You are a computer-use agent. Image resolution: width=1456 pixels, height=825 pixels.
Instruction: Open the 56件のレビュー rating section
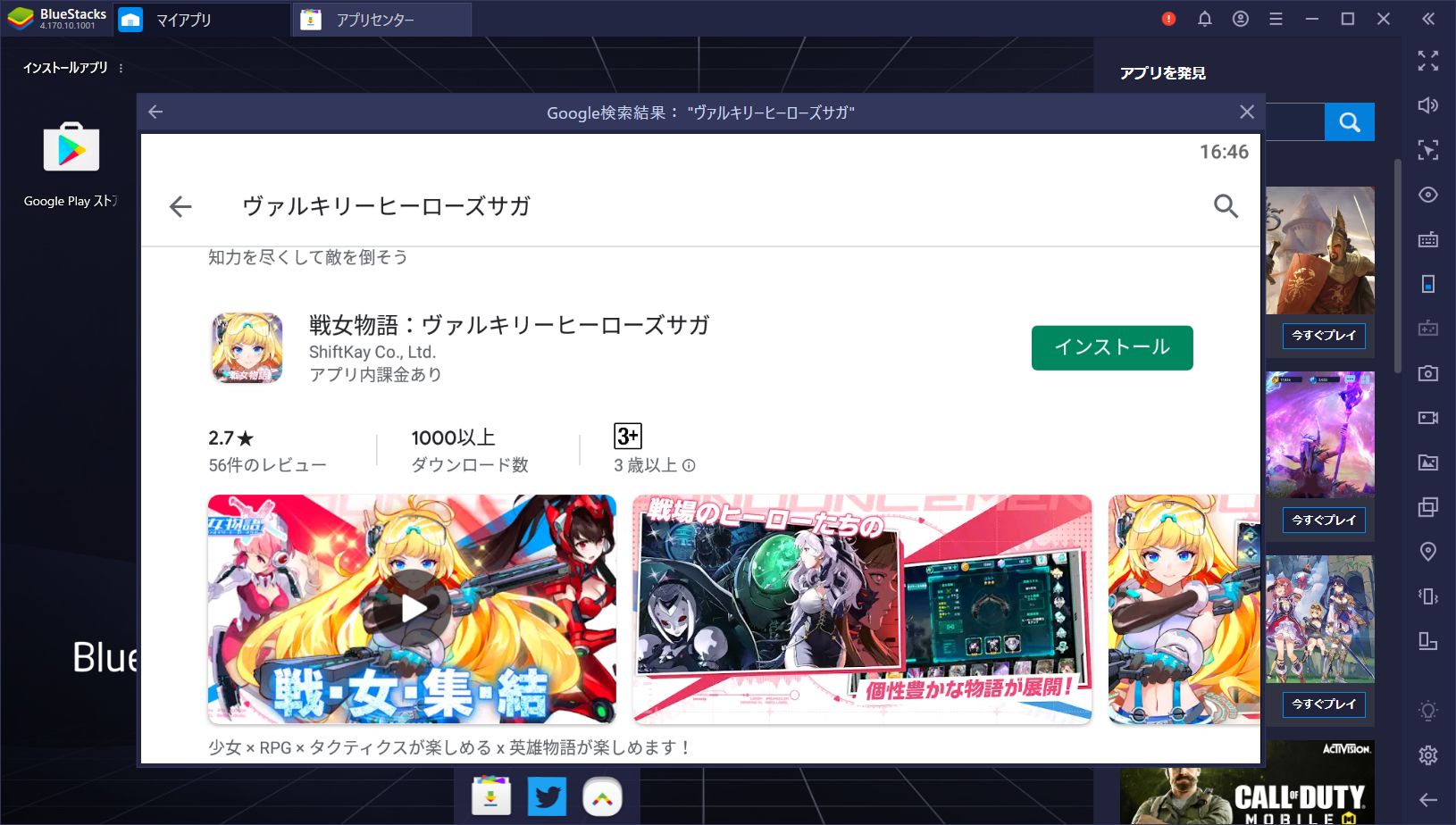[267, 451]
